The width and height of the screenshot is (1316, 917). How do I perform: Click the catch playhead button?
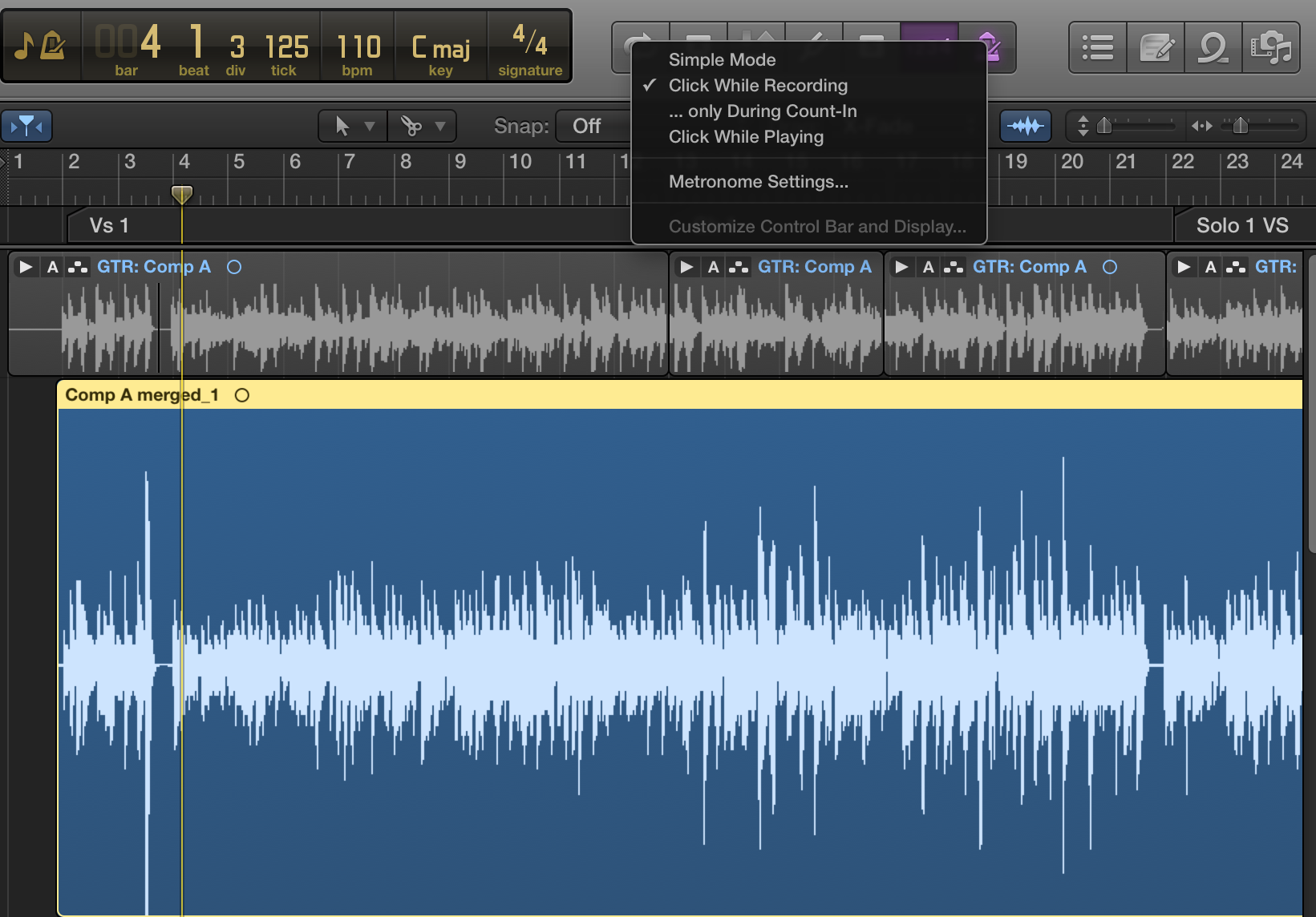click(x=26, y=126)
